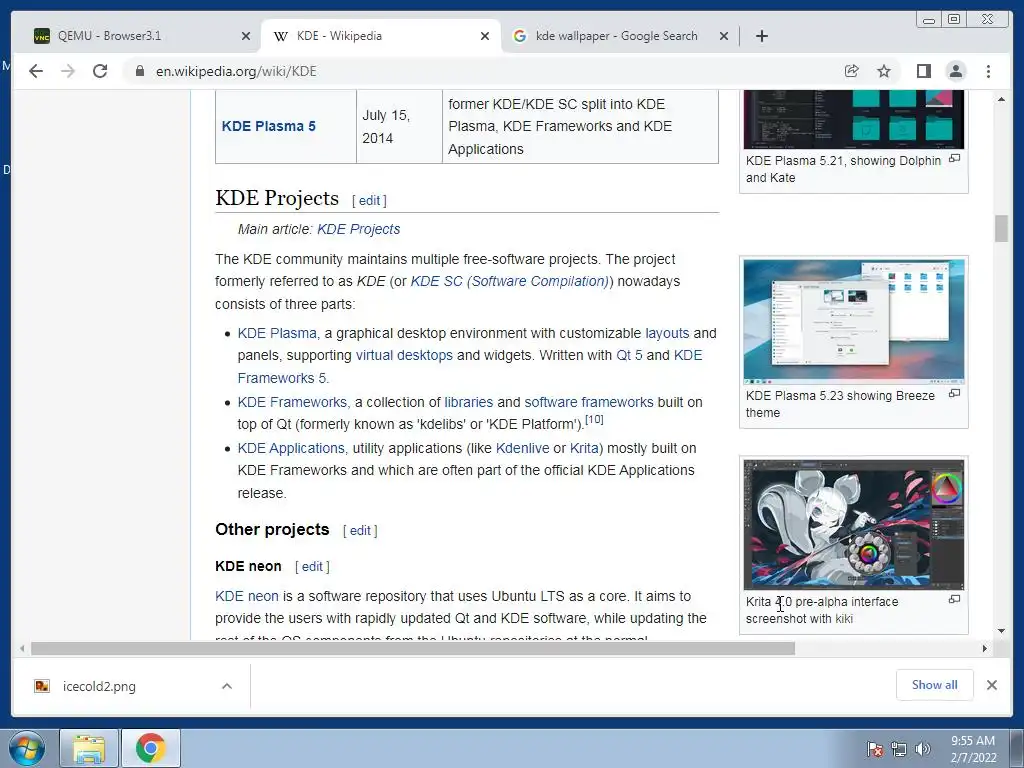Switch to kde wallpaper Google Search tab
The image size is (1024, 768).
(x=616, y=36)
